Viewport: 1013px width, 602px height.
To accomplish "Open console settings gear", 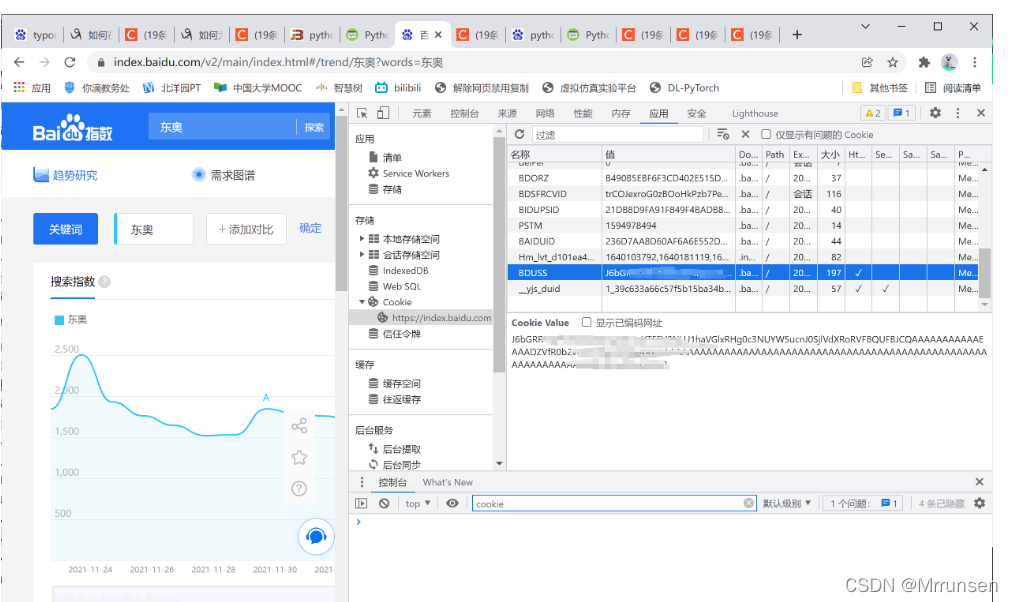I will tap(979, 503).
